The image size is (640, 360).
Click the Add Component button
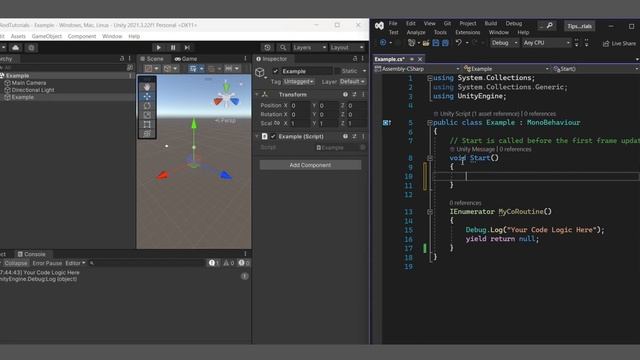pos(310,165)
